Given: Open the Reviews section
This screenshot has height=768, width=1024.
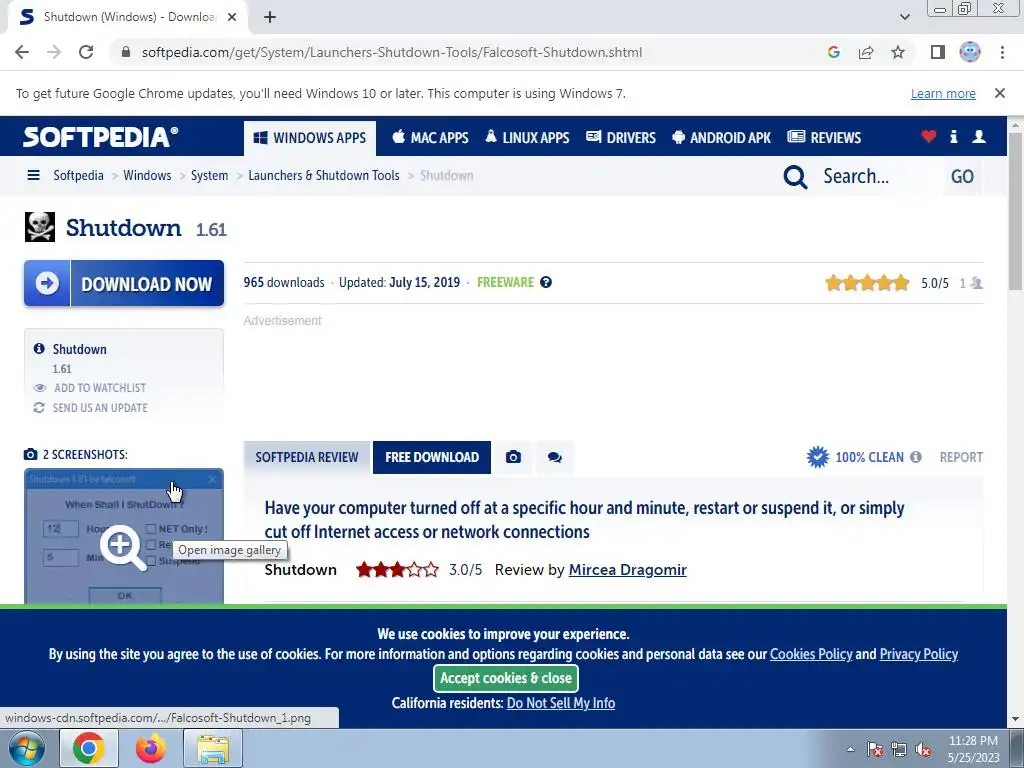Looking at the screenshot, I should click(824, 138).
